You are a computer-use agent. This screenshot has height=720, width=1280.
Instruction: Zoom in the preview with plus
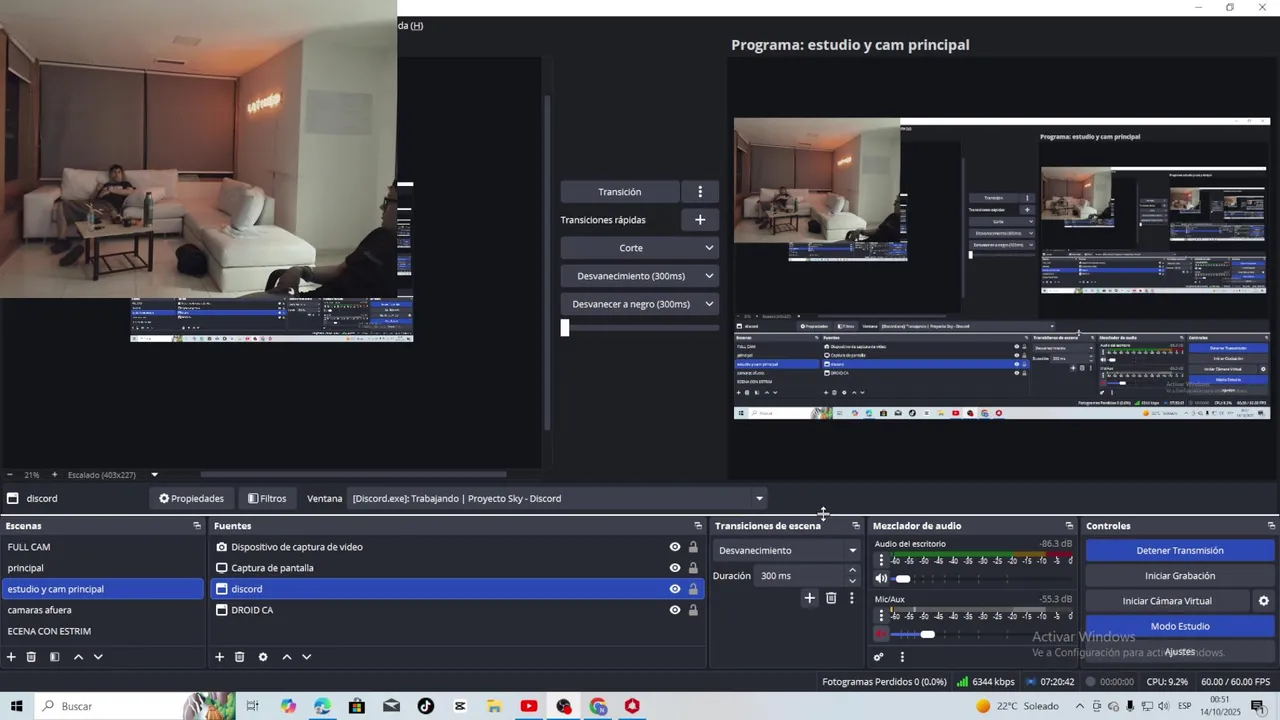pyautogui.click(x=54, y=475)
